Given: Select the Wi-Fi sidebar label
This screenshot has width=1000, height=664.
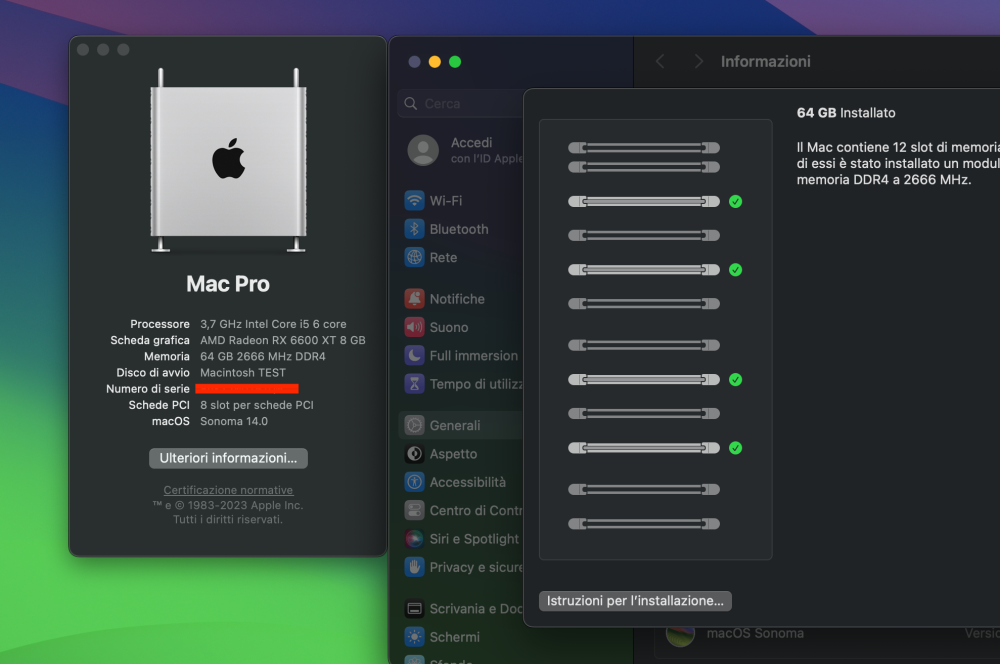Looking at the screenshot, I should click(446, 201).
